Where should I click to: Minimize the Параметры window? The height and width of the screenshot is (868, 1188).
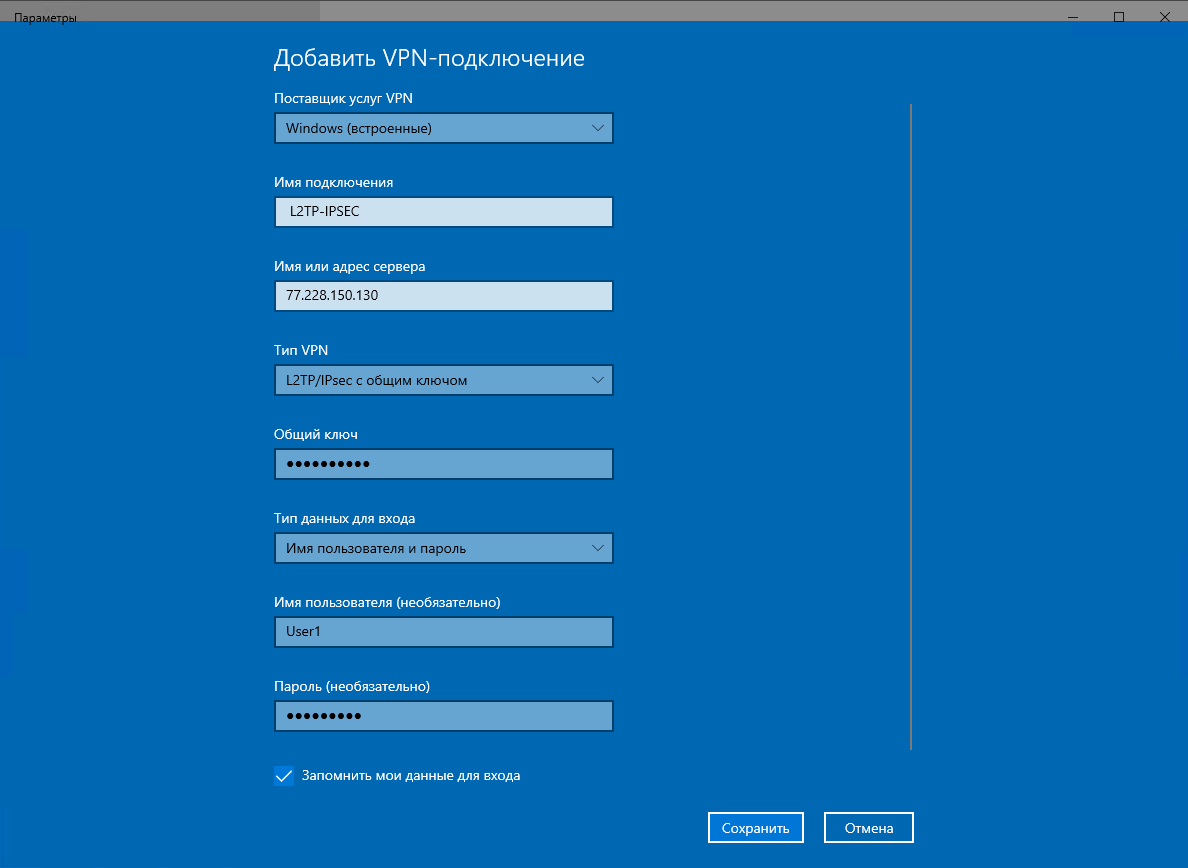(1073, 17)
